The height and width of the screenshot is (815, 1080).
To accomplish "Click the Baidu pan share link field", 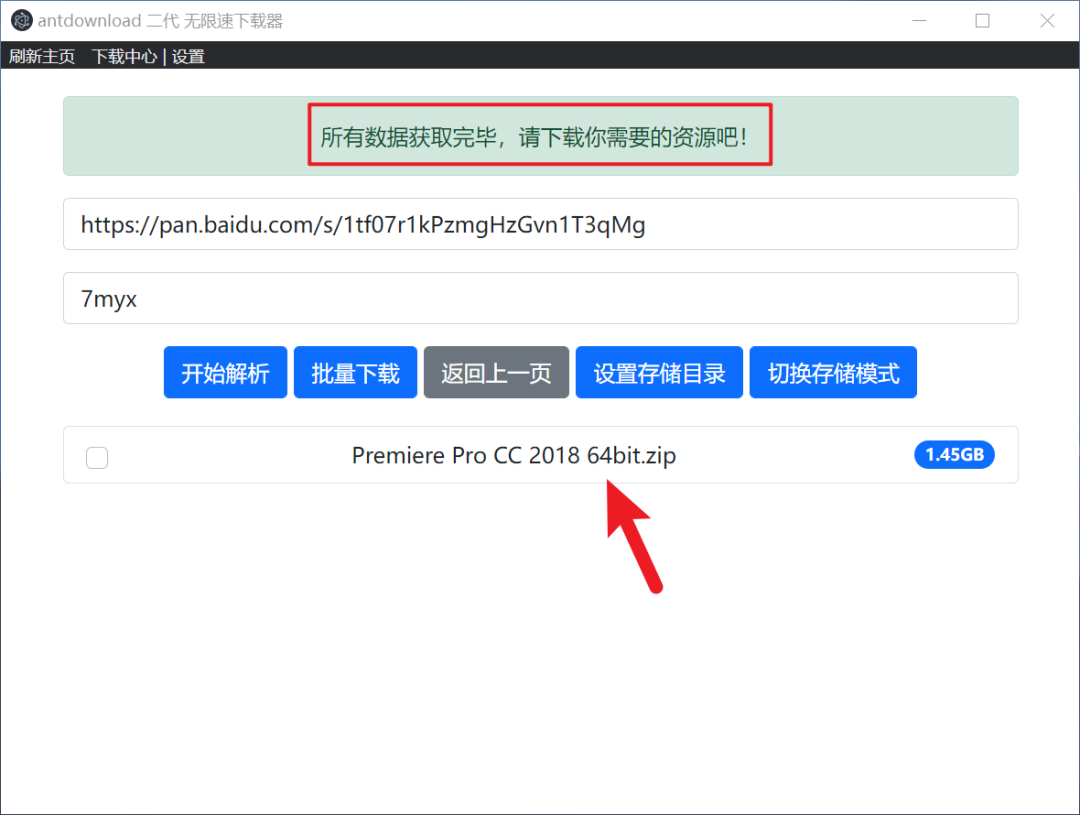I will (x=540, y=224).
